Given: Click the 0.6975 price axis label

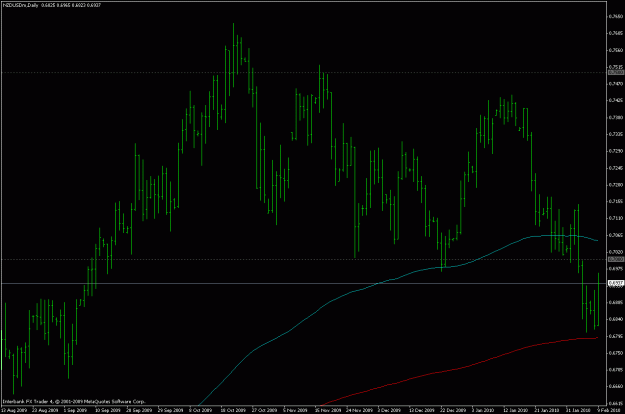Looking at the screenshot, I should pos(616,269).
